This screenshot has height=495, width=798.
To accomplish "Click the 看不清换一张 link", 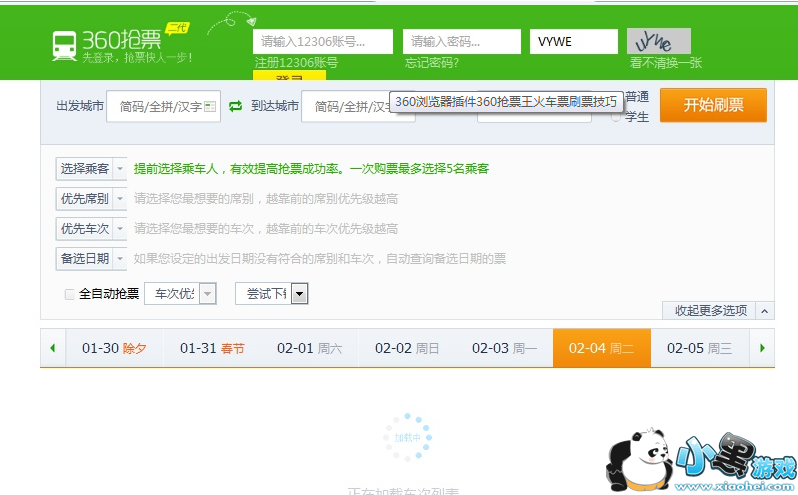I will pos(666,63).
